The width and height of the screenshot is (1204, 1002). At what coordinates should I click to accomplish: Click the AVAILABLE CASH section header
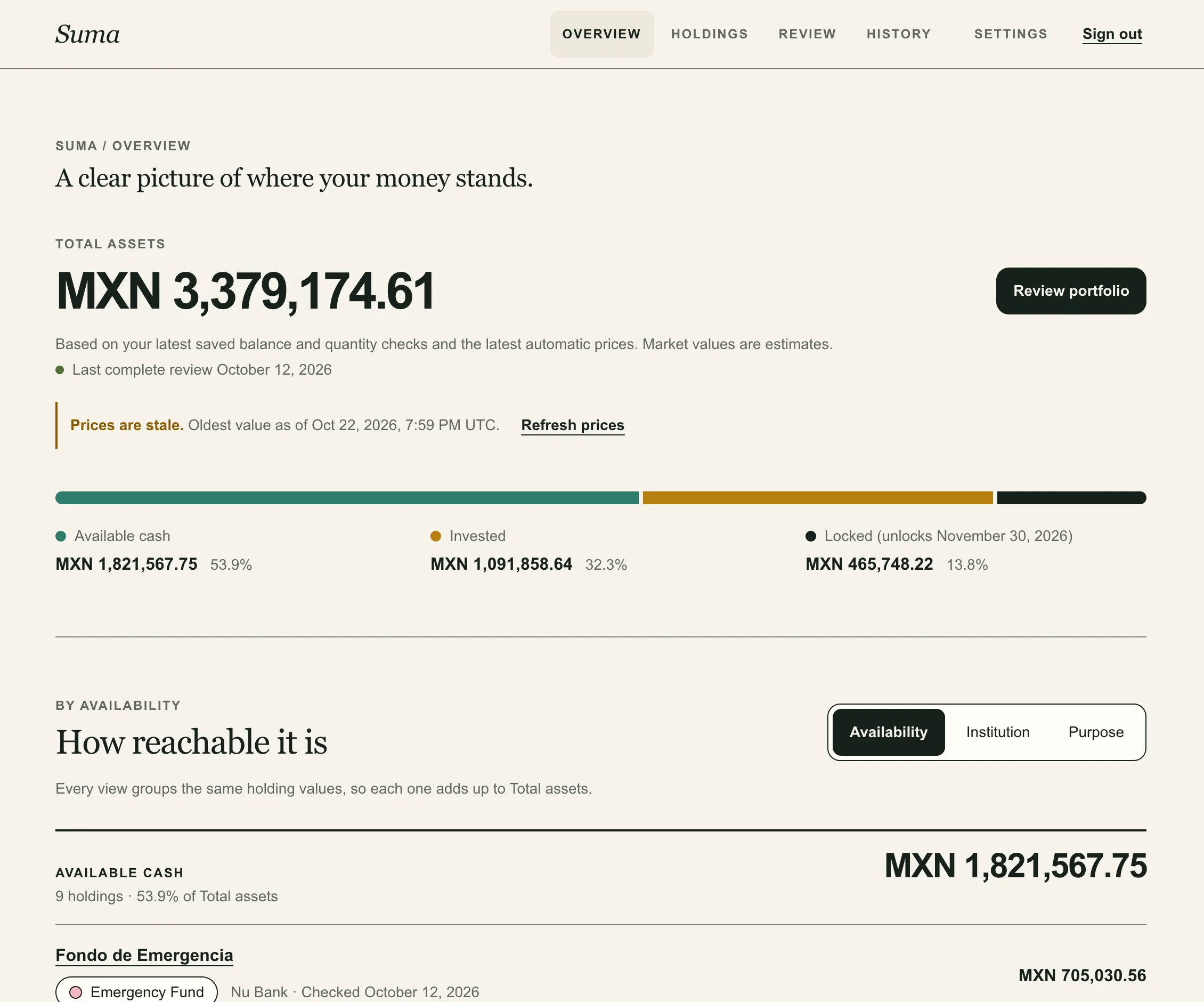click(x=119, y=872)
